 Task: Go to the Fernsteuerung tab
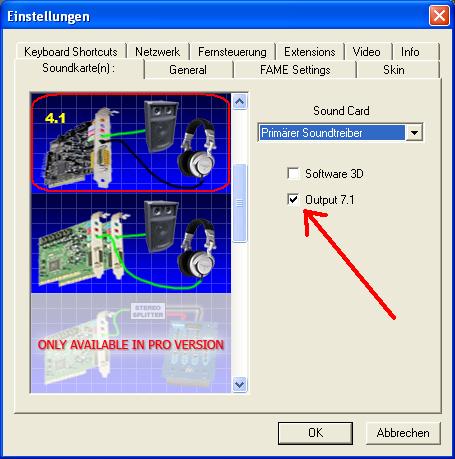point(232,52)
